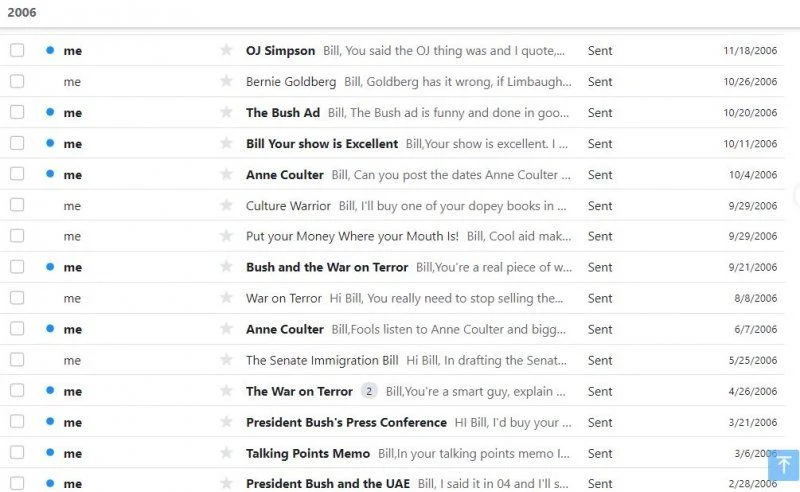Viewport: 800px width, 492px height.
Task: Star the Bernie Goldberg email
Action: pos(226,81)
